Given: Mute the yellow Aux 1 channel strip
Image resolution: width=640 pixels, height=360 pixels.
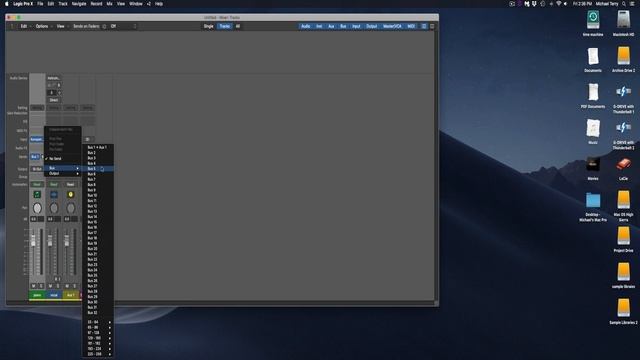Looking at the screenshot, I should pos(67,286).
